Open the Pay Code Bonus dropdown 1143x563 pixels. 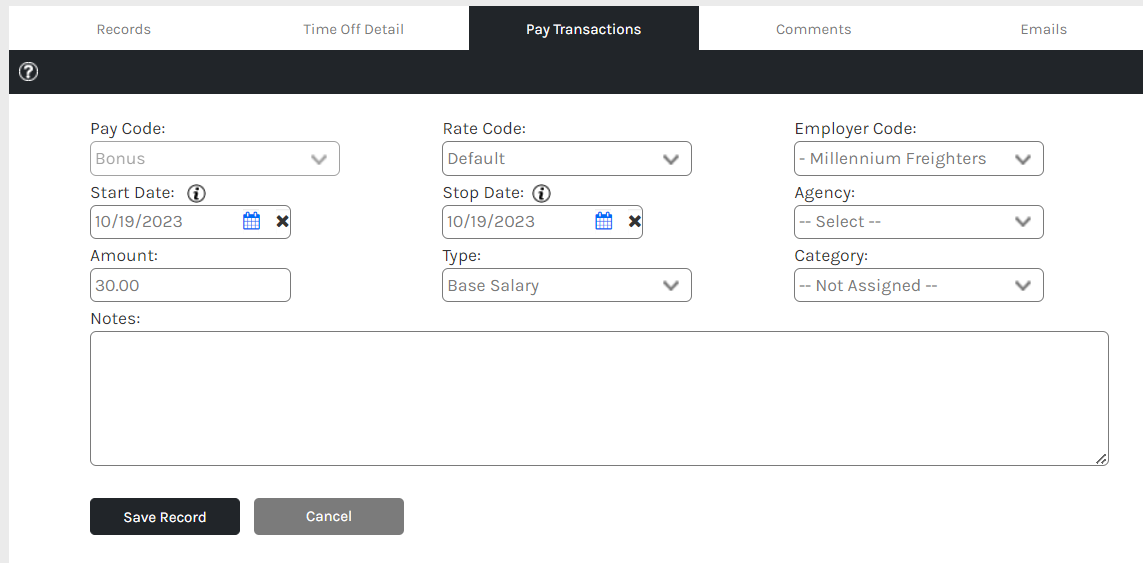tap(215, 158)
